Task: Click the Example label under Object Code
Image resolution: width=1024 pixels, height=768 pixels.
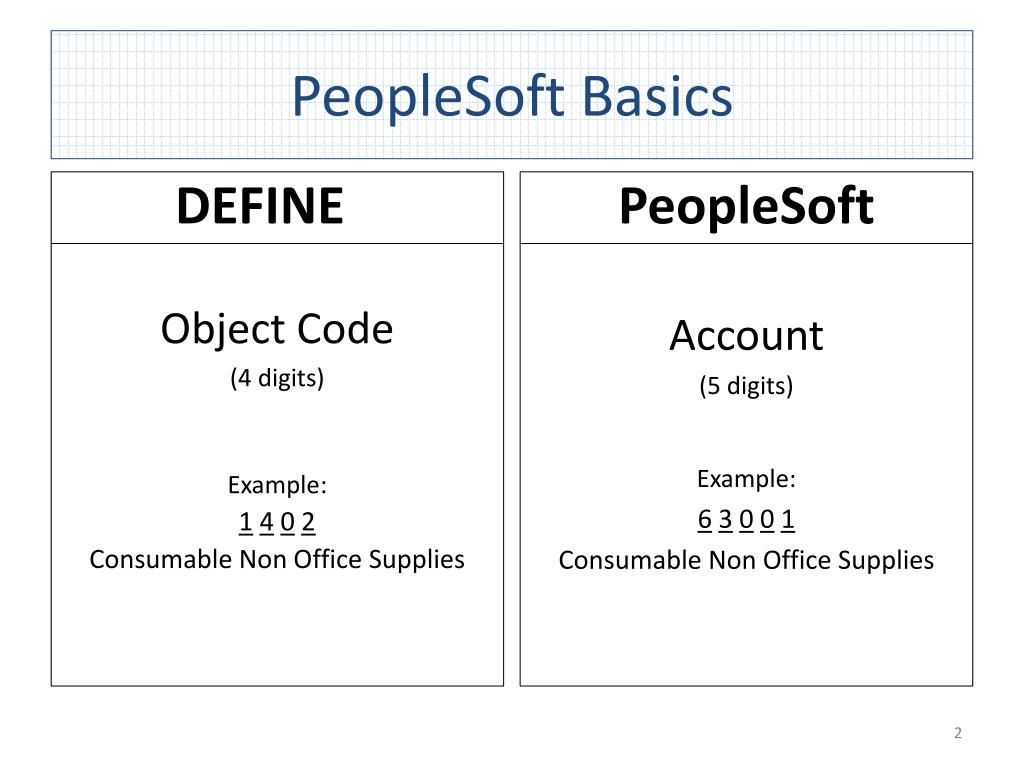Action: point(277,485)
